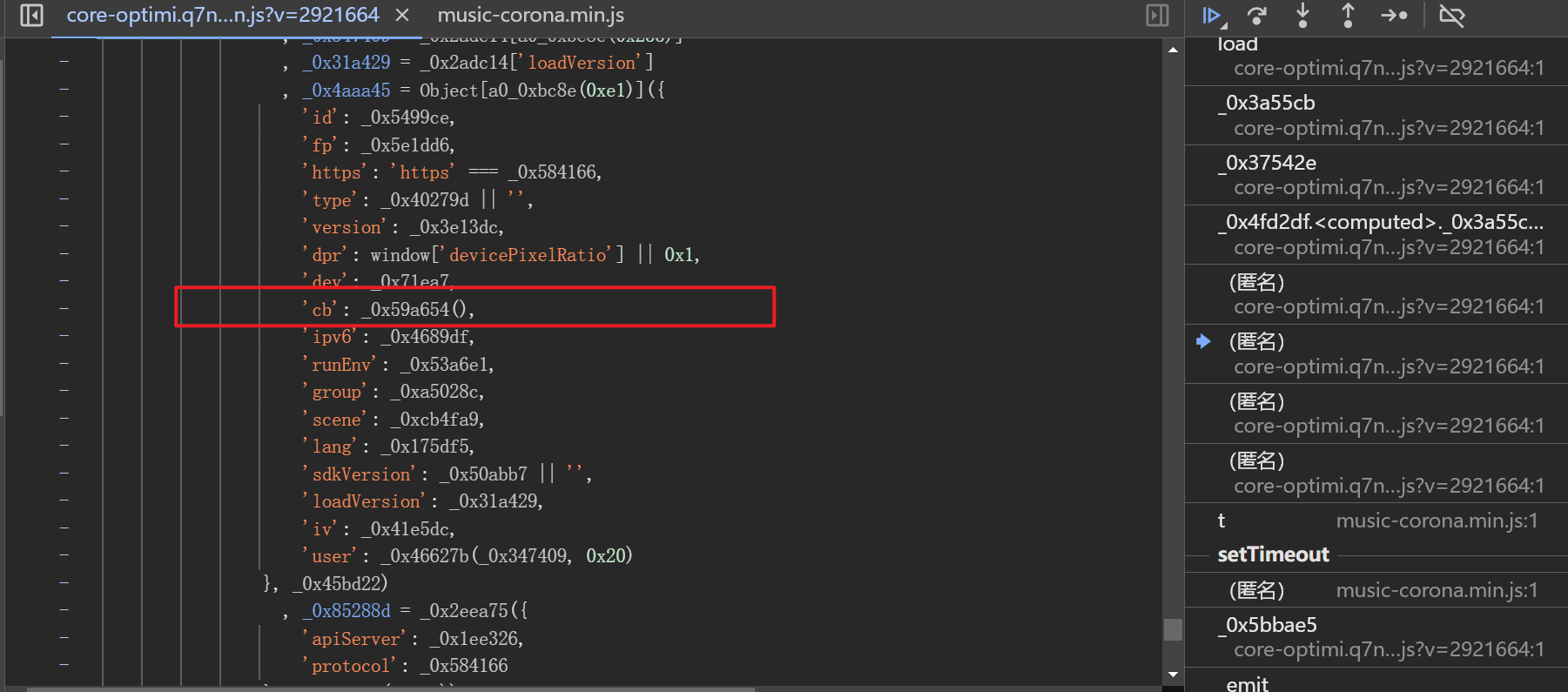Click the Step over next function call icon
1568x692 pixels.
[x=1256, y=16]
